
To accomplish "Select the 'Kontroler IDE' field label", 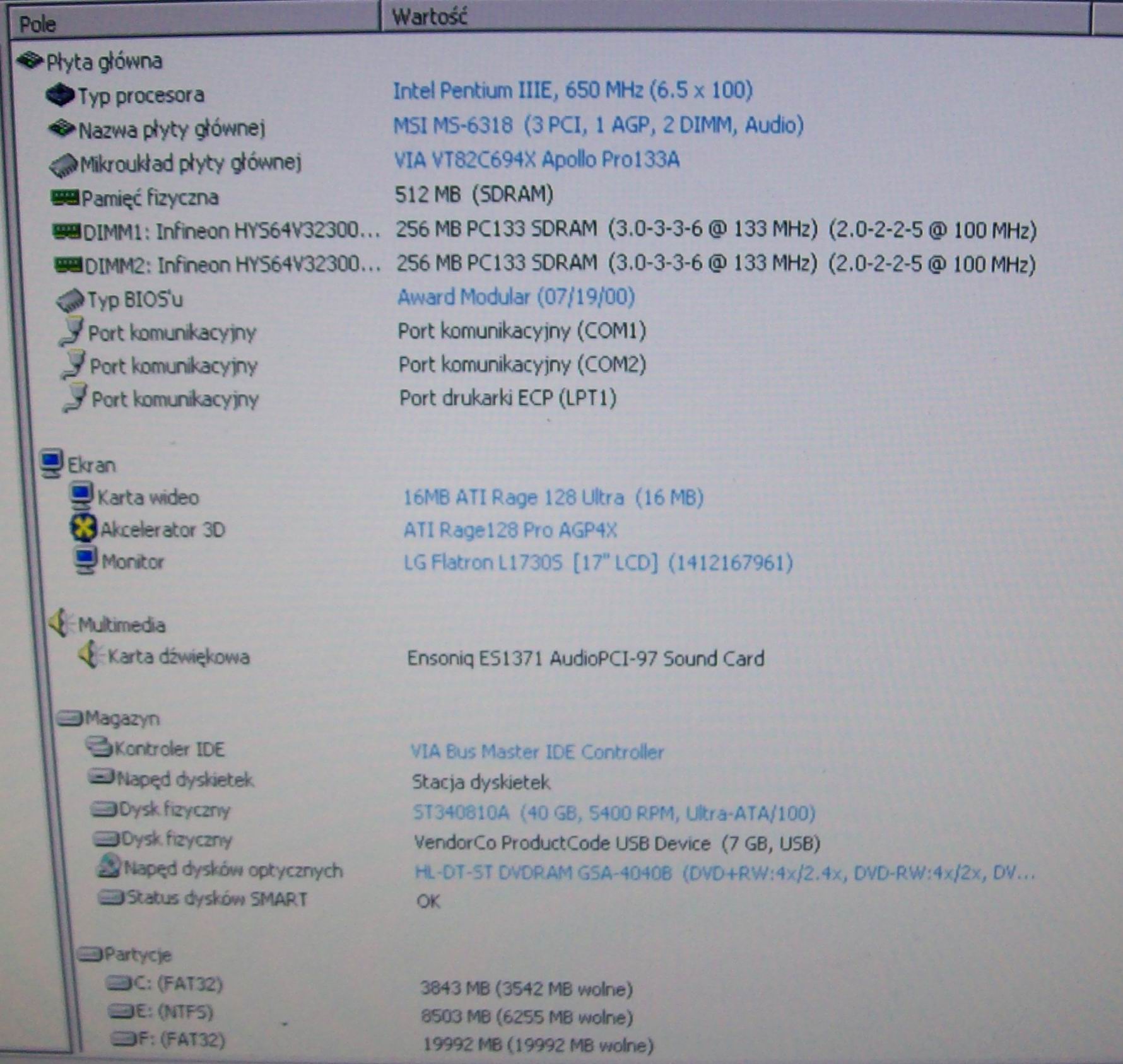I will (169, 749).
